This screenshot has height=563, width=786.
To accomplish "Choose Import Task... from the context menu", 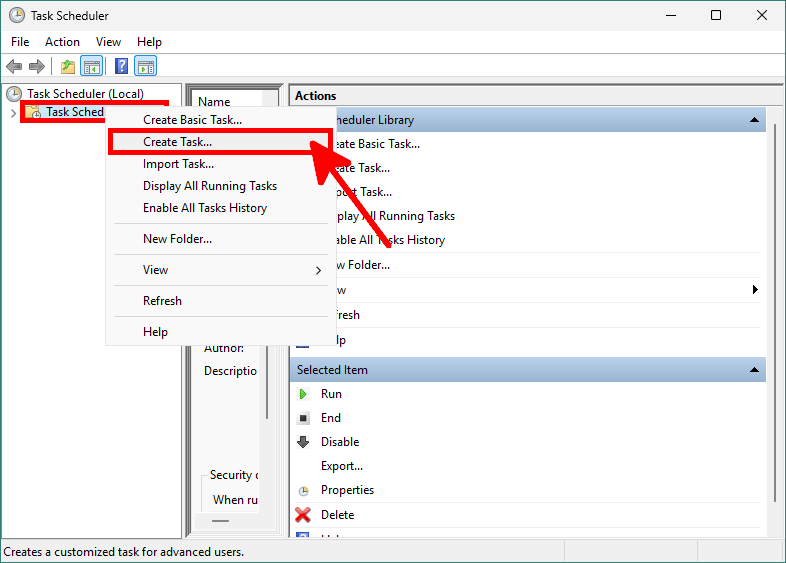I will tap(179, 164).
